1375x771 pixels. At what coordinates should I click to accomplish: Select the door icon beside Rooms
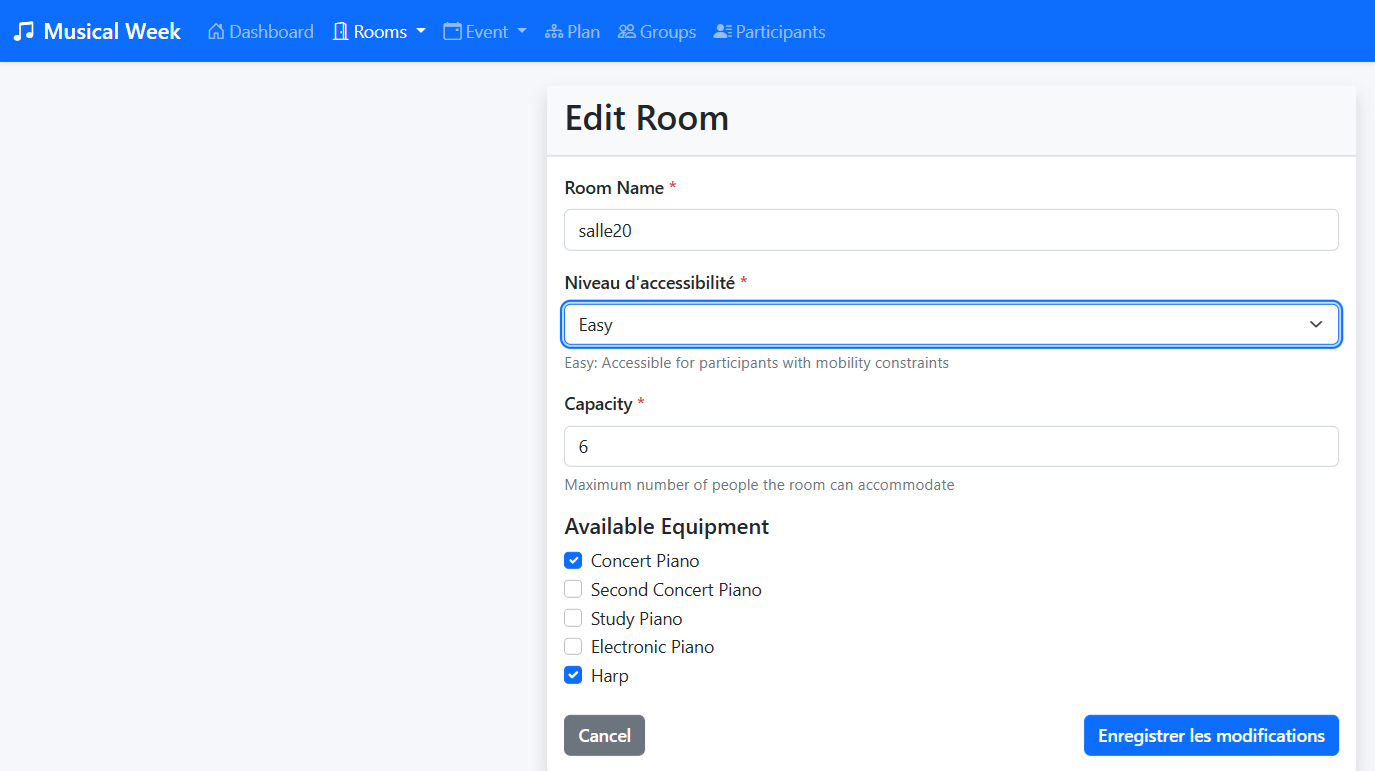[x=339, y=31]
